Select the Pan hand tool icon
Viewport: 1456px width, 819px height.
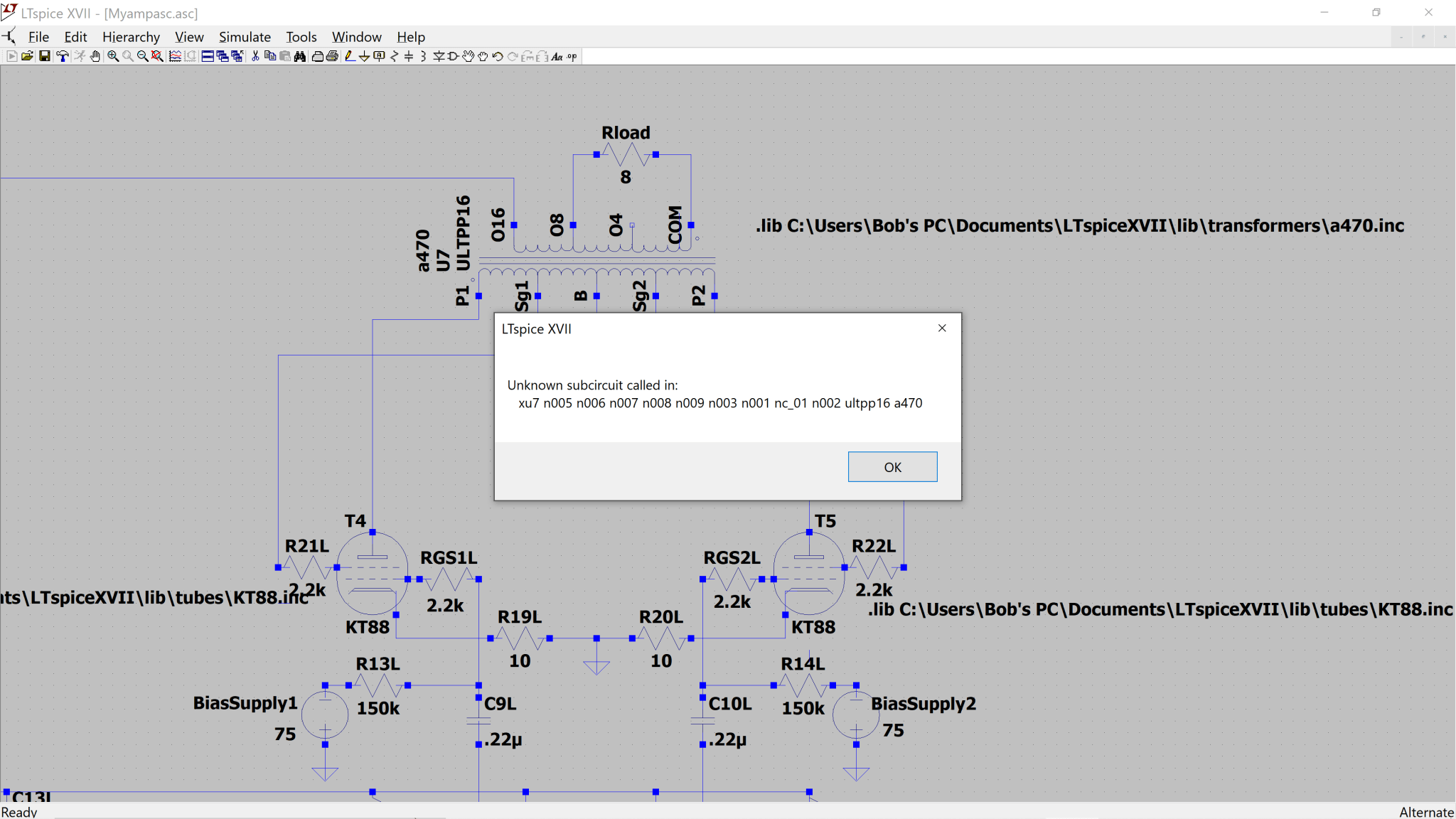tap(95, 56)
